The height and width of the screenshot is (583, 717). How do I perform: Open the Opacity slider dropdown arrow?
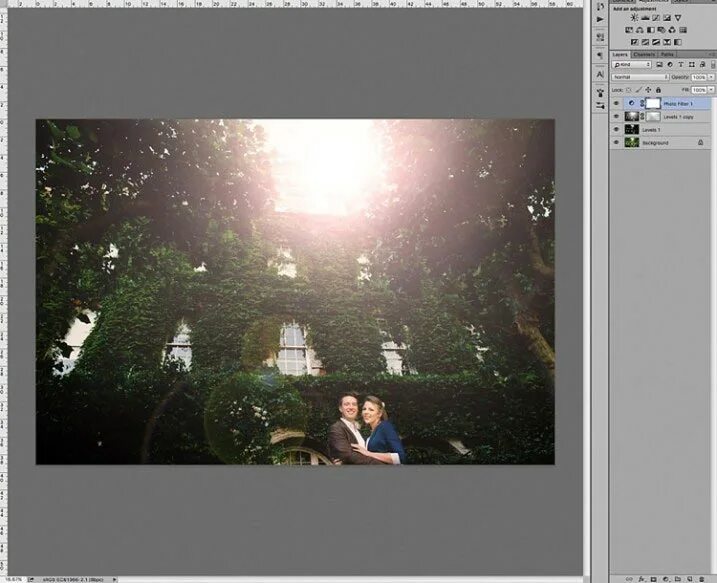pos(711,77)
